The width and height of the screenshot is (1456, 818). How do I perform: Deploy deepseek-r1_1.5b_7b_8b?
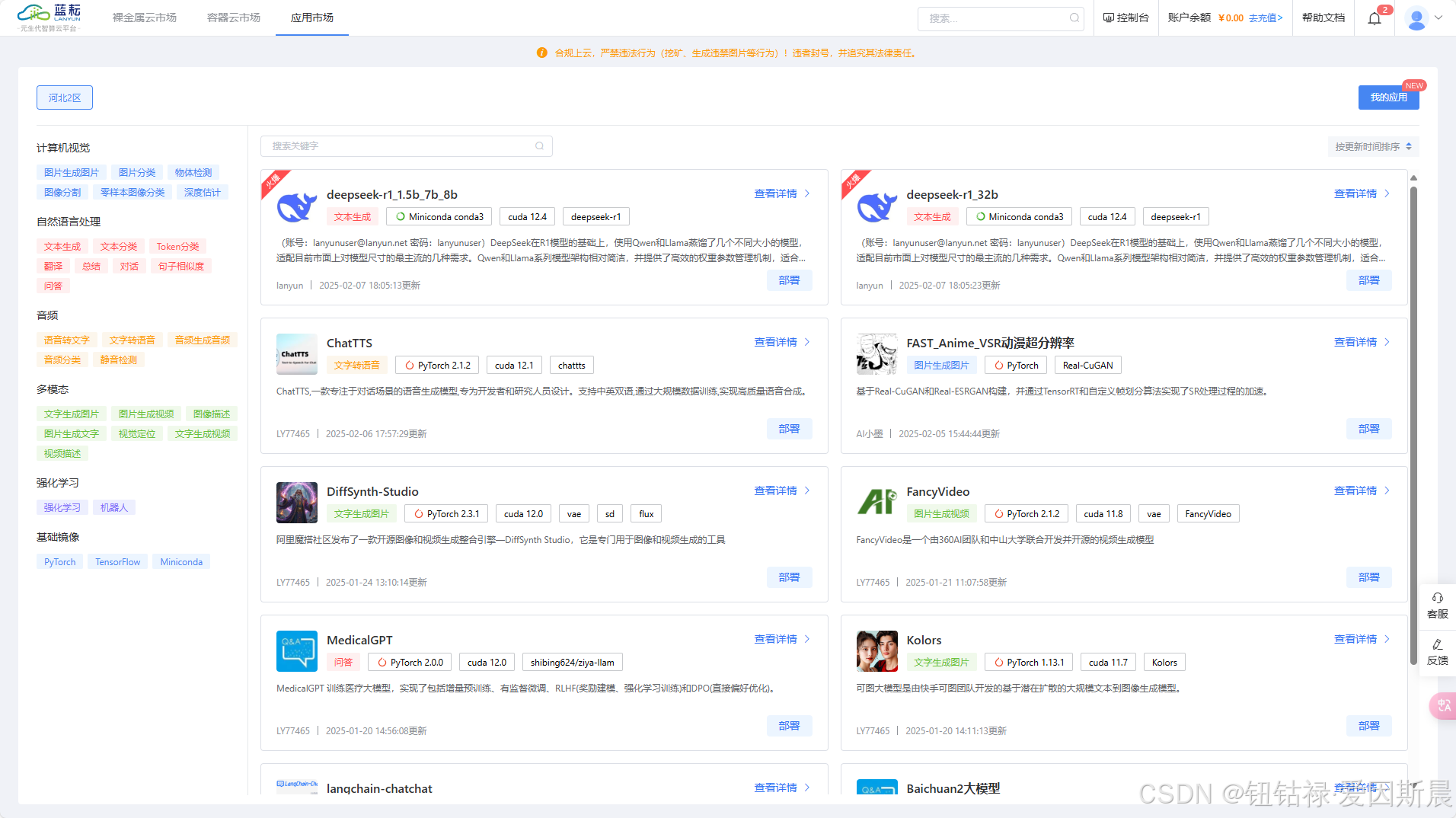[x=790, y=280]
